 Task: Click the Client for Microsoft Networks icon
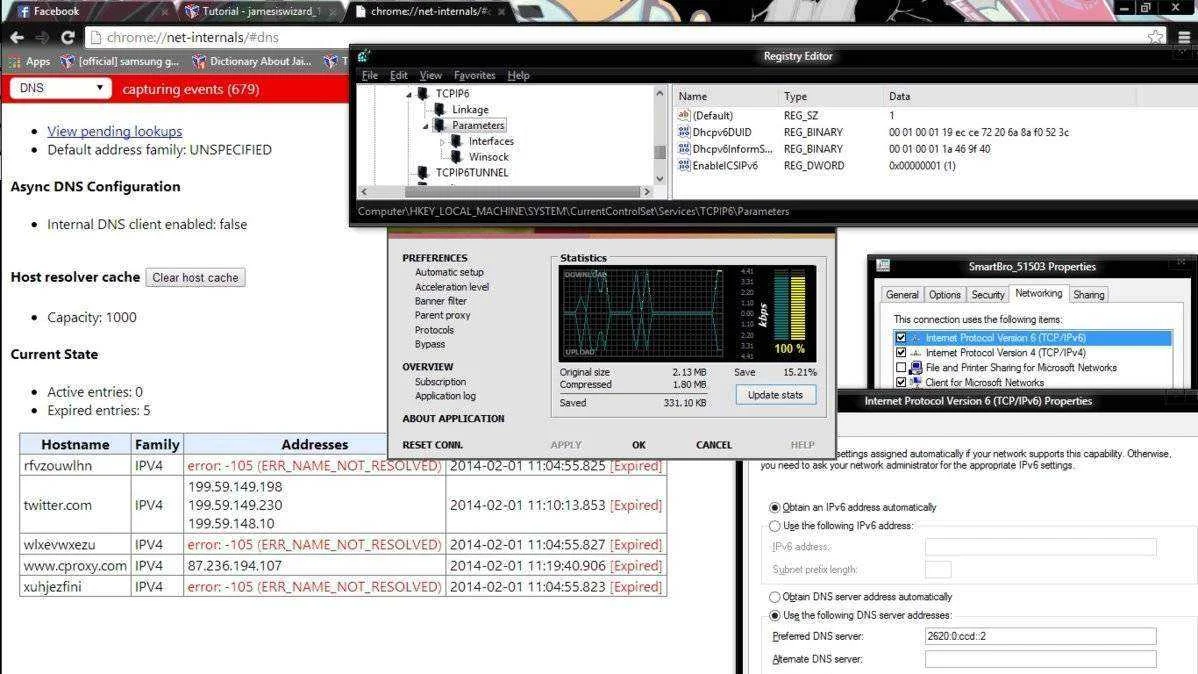coord(916,382)
